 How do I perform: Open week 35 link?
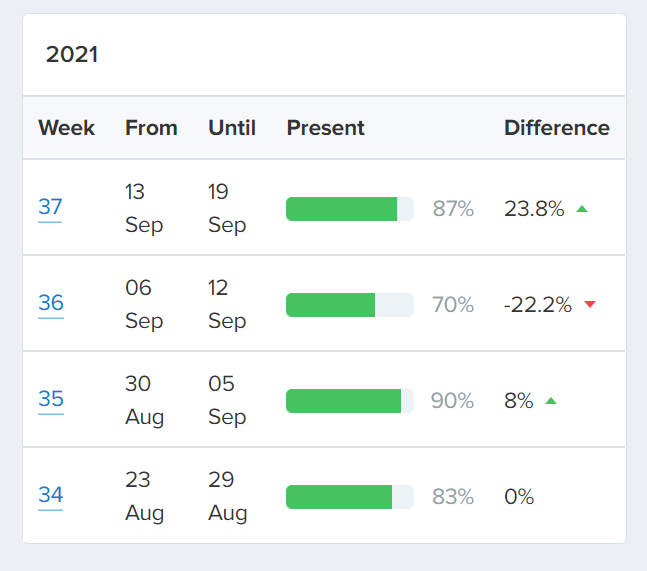(x=51, y=399)
